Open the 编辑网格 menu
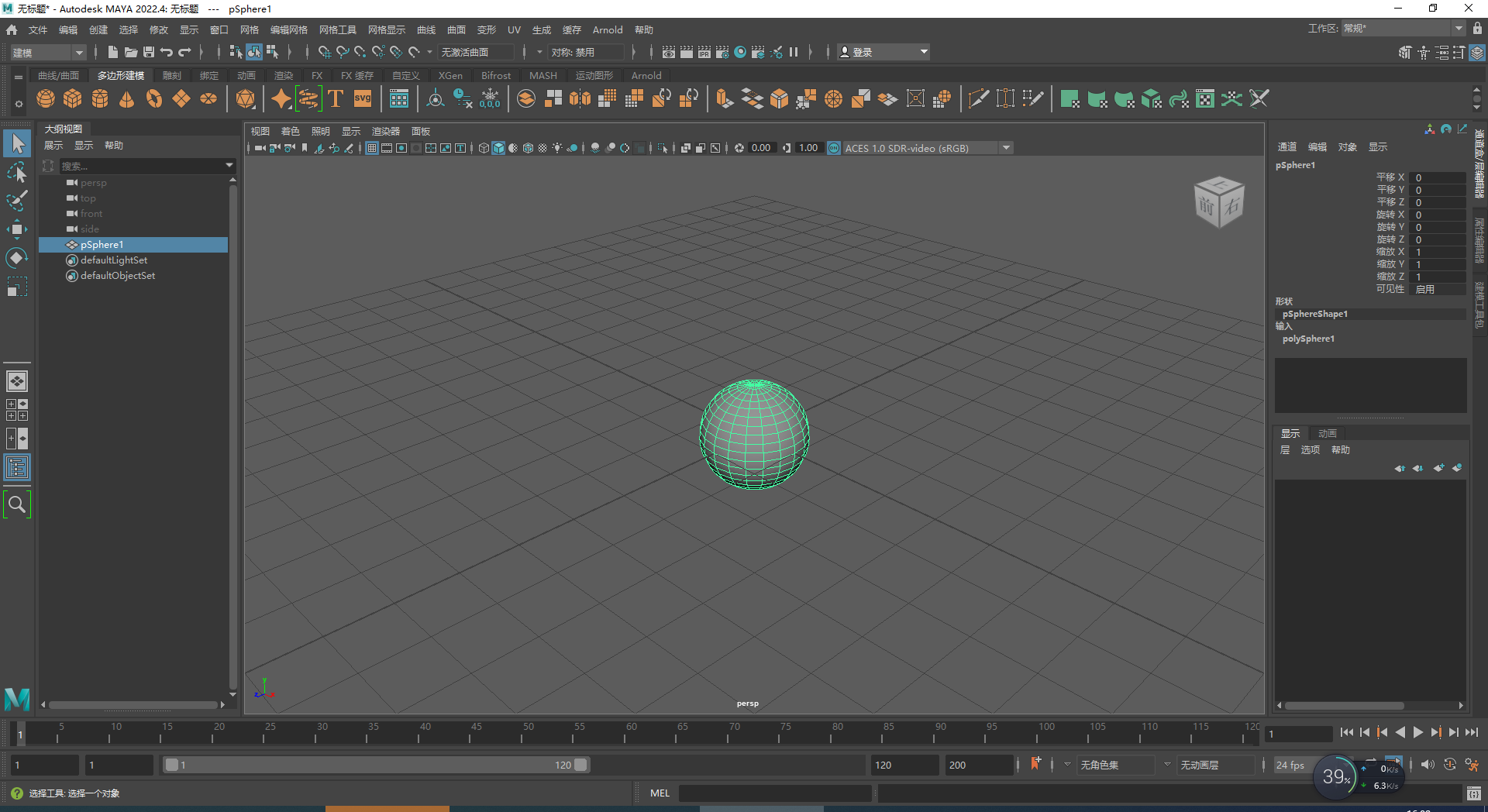Image resolution: width=1488 pixels, height=812 pixels. (289, 29)
